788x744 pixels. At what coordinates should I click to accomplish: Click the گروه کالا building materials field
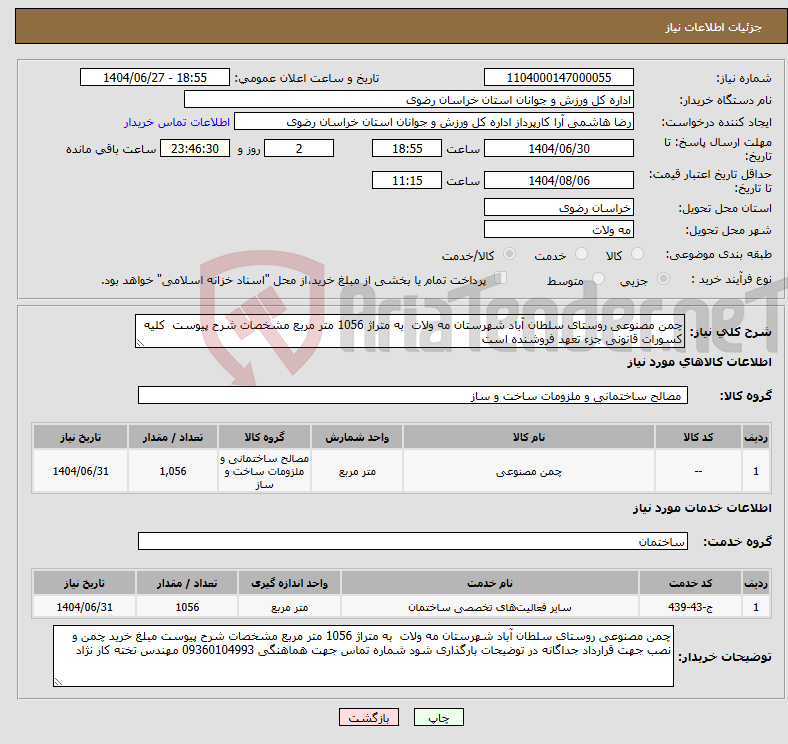click(x=413, y=396)
